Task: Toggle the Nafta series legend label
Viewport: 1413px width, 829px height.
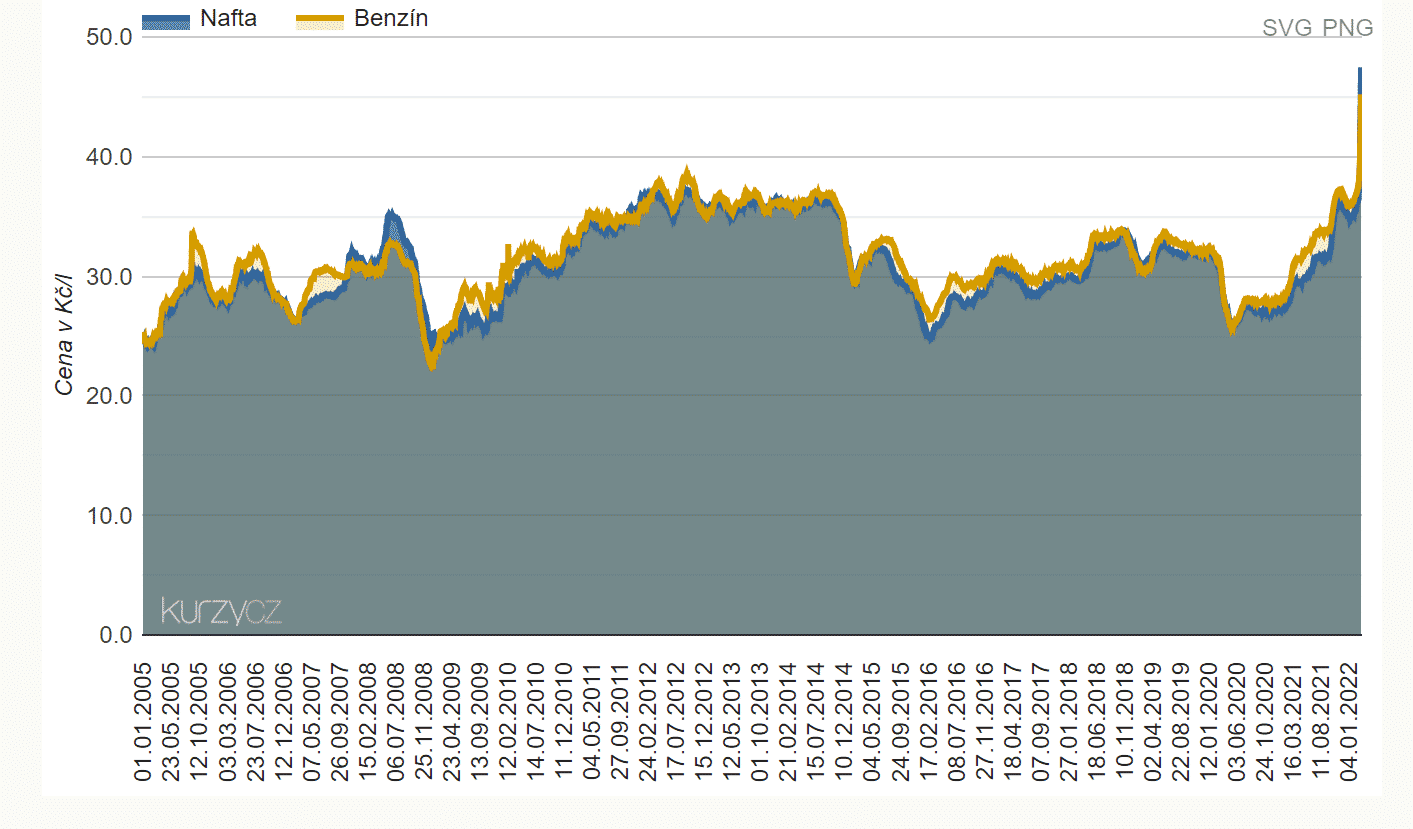Action: 228,19
